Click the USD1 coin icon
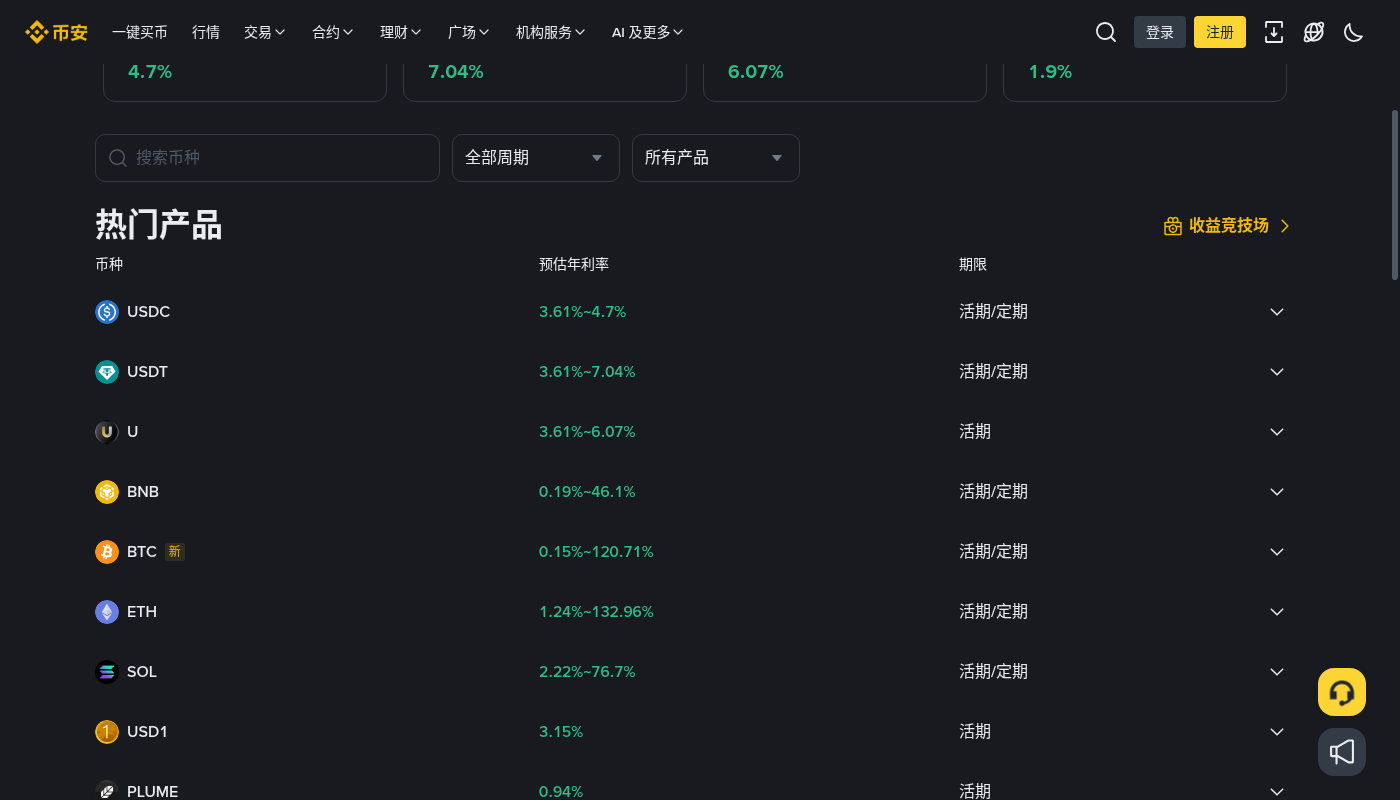This screenshot has width=1400, height=800. [107, 732]
